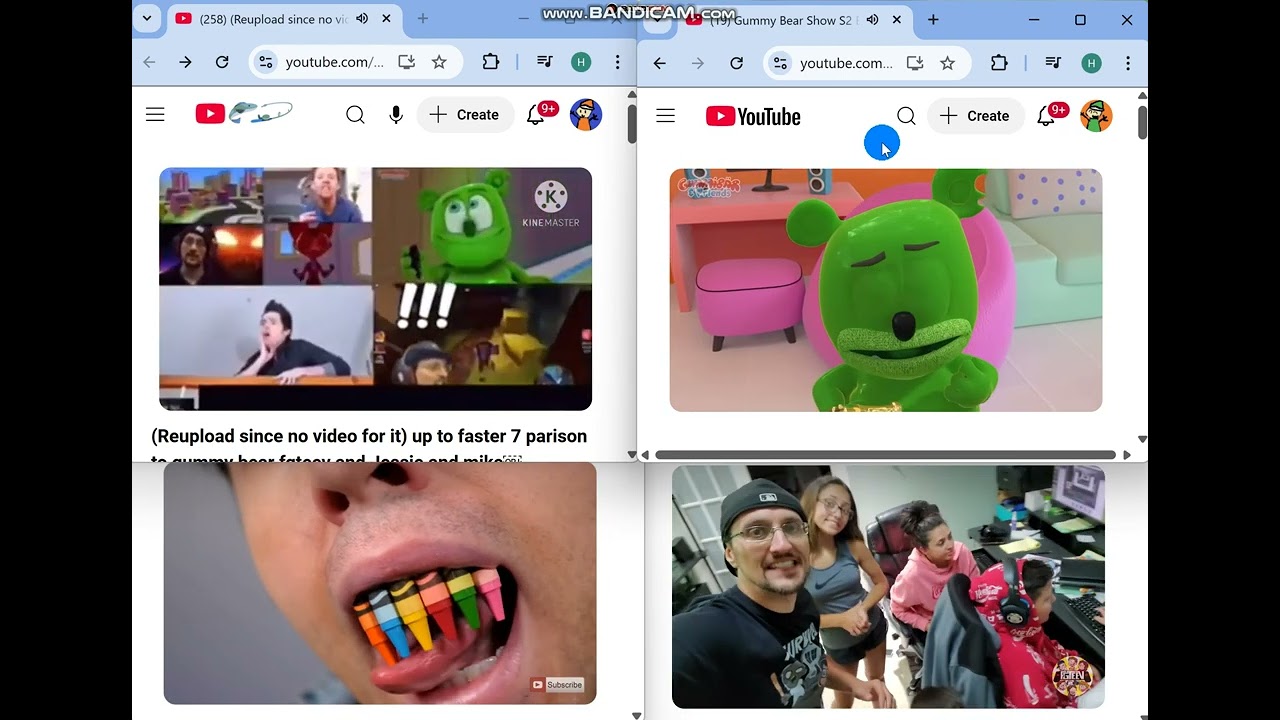This screenshot has height=720, width=1280.
Task: Open notifications bell in left YouTube window
Action: (537, 115)
